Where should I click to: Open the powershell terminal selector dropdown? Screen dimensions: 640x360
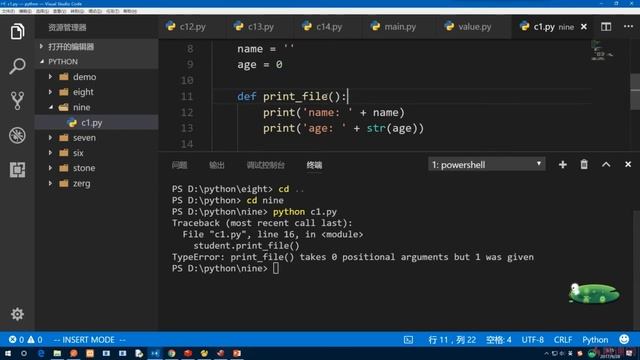click(487, 164)
